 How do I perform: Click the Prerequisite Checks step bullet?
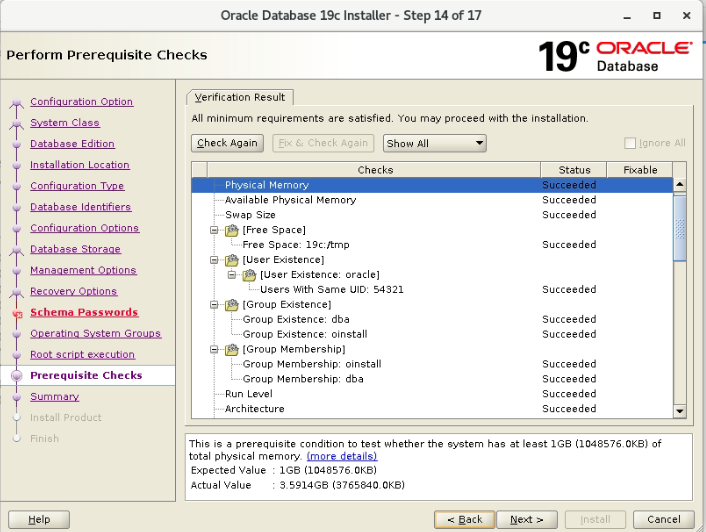click(x=17, y=375)
